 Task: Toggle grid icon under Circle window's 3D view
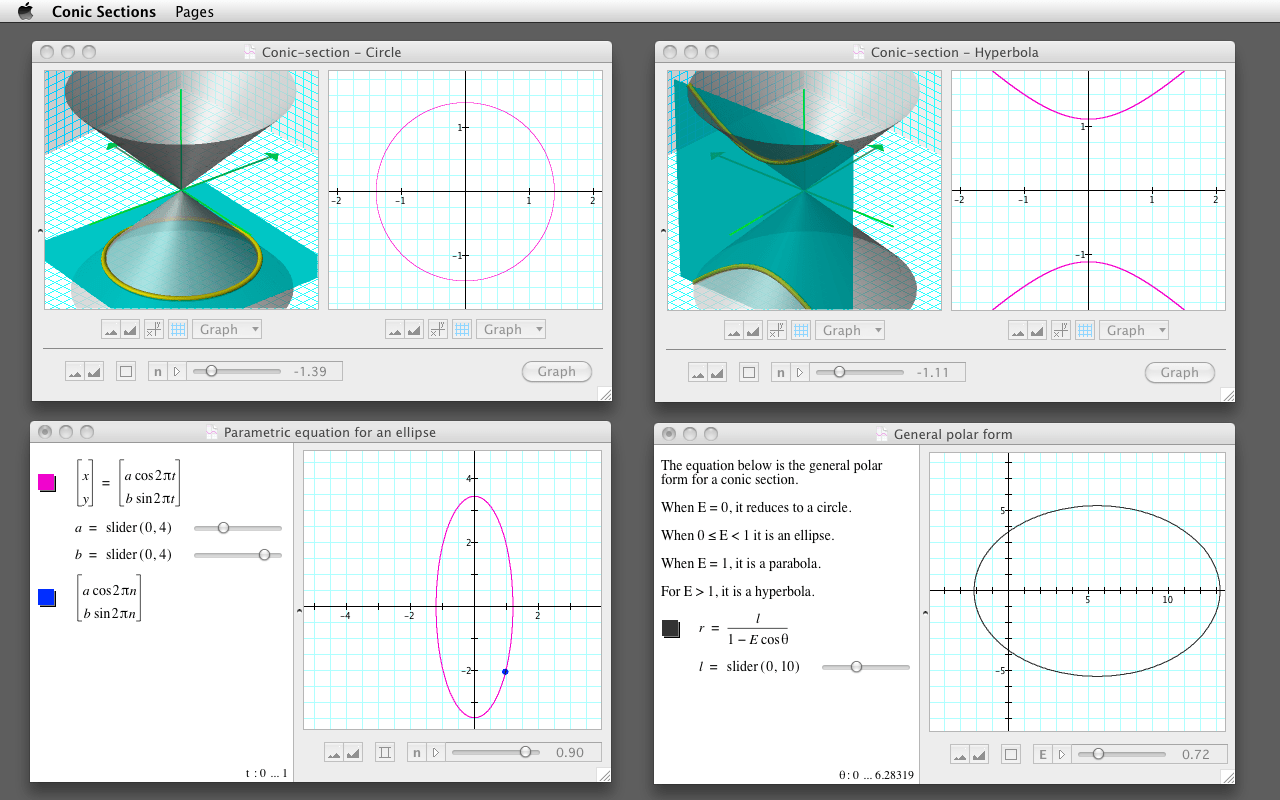pyautogui.click(x=177, y=329)
